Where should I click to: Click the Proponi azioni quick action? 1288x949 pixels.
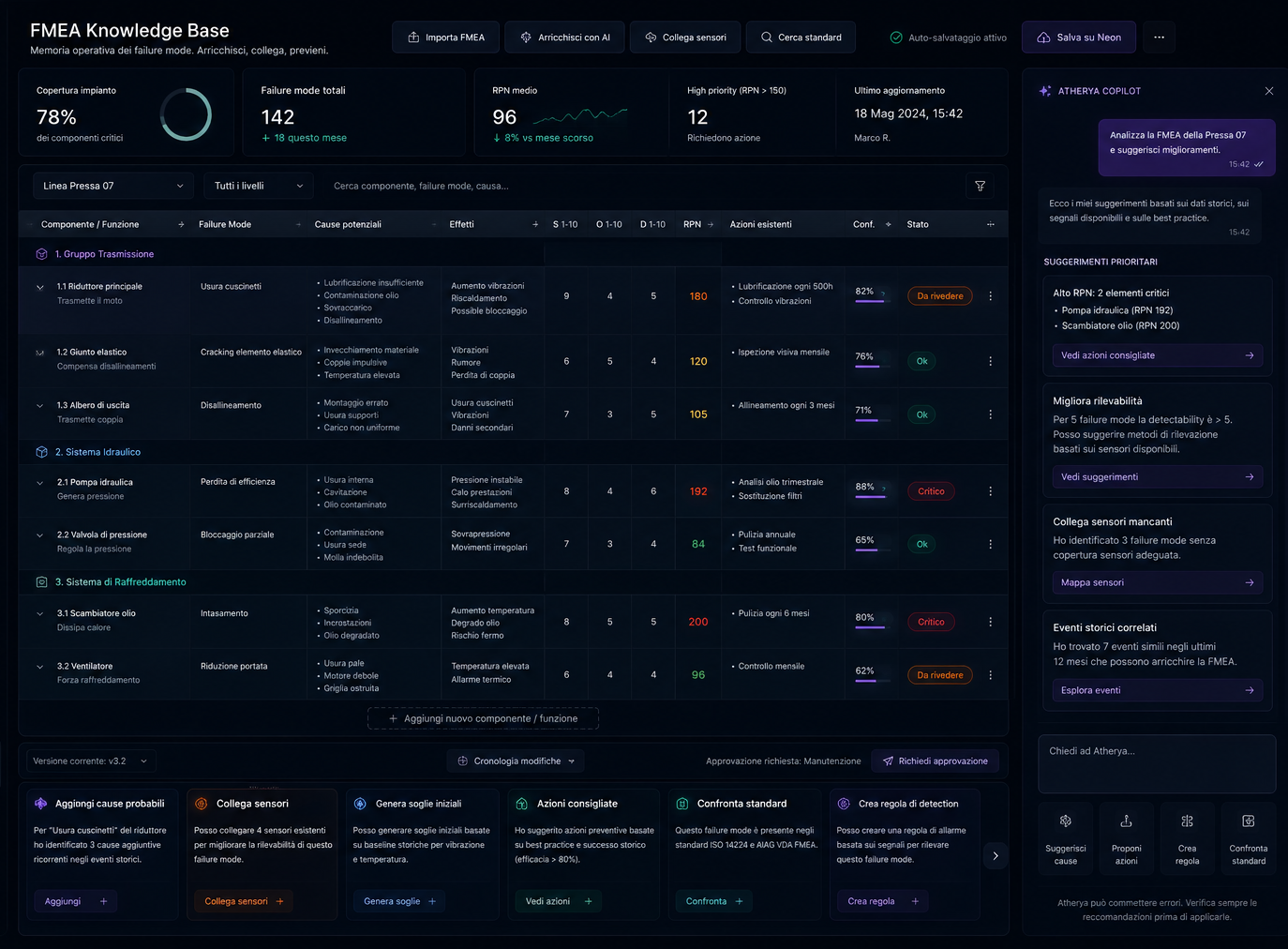coord(1127,839)
